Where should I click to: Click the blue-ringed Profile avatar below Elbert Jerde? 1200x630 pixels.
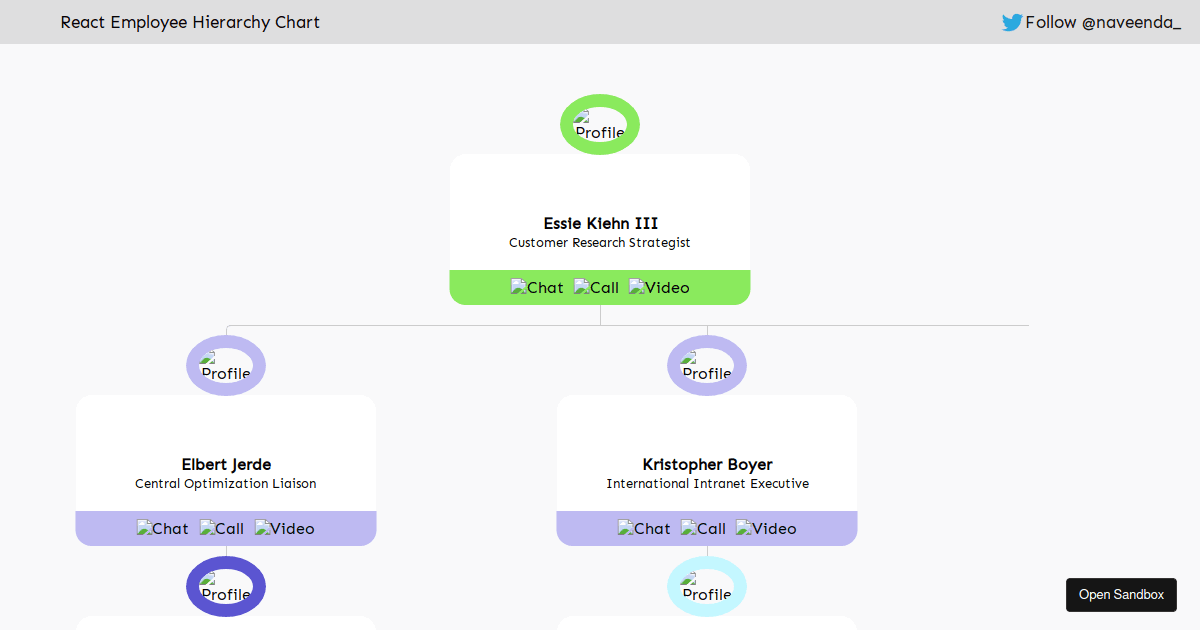[x=225, y=587]
